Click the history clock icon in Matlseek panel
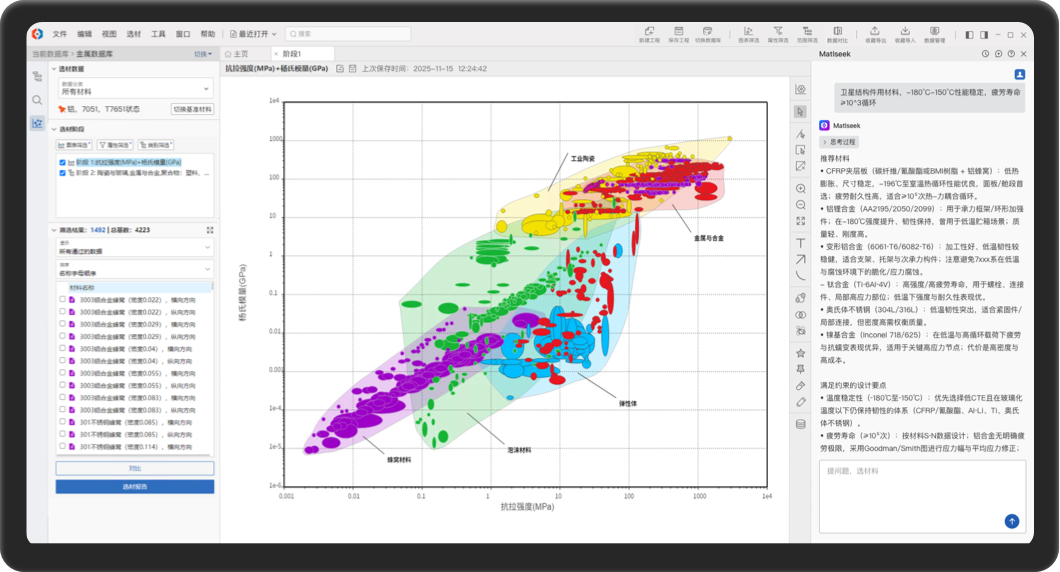Image resolution: width=1060 pixels, height=572 pixels. [x=985, y=53]
